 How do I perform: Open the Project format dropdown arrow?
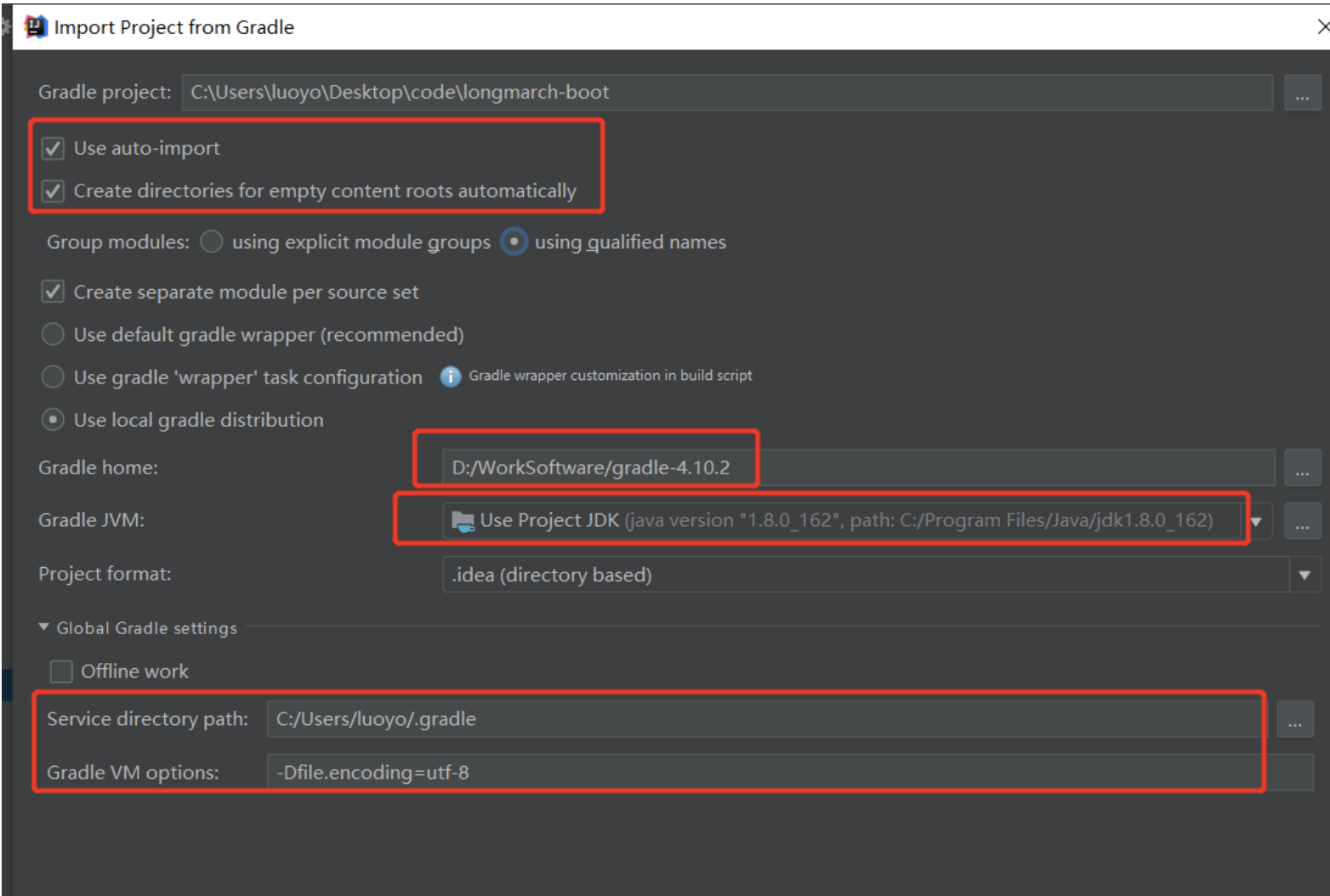coord(1304,576)
